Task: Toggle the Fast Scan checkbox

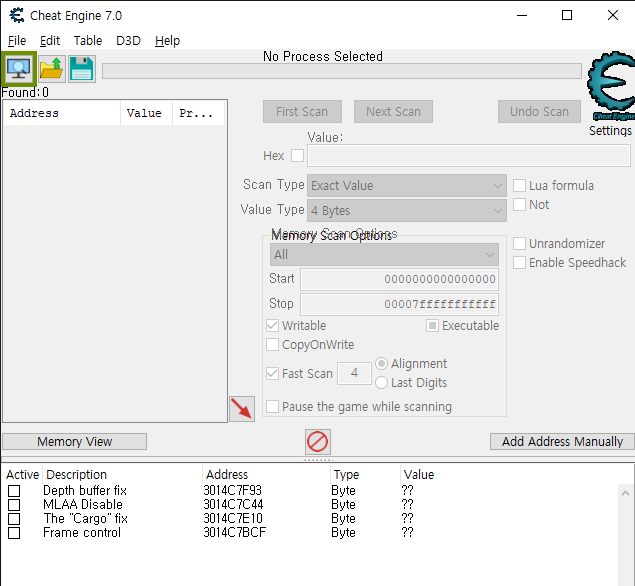Action: [x=272, y=373]
